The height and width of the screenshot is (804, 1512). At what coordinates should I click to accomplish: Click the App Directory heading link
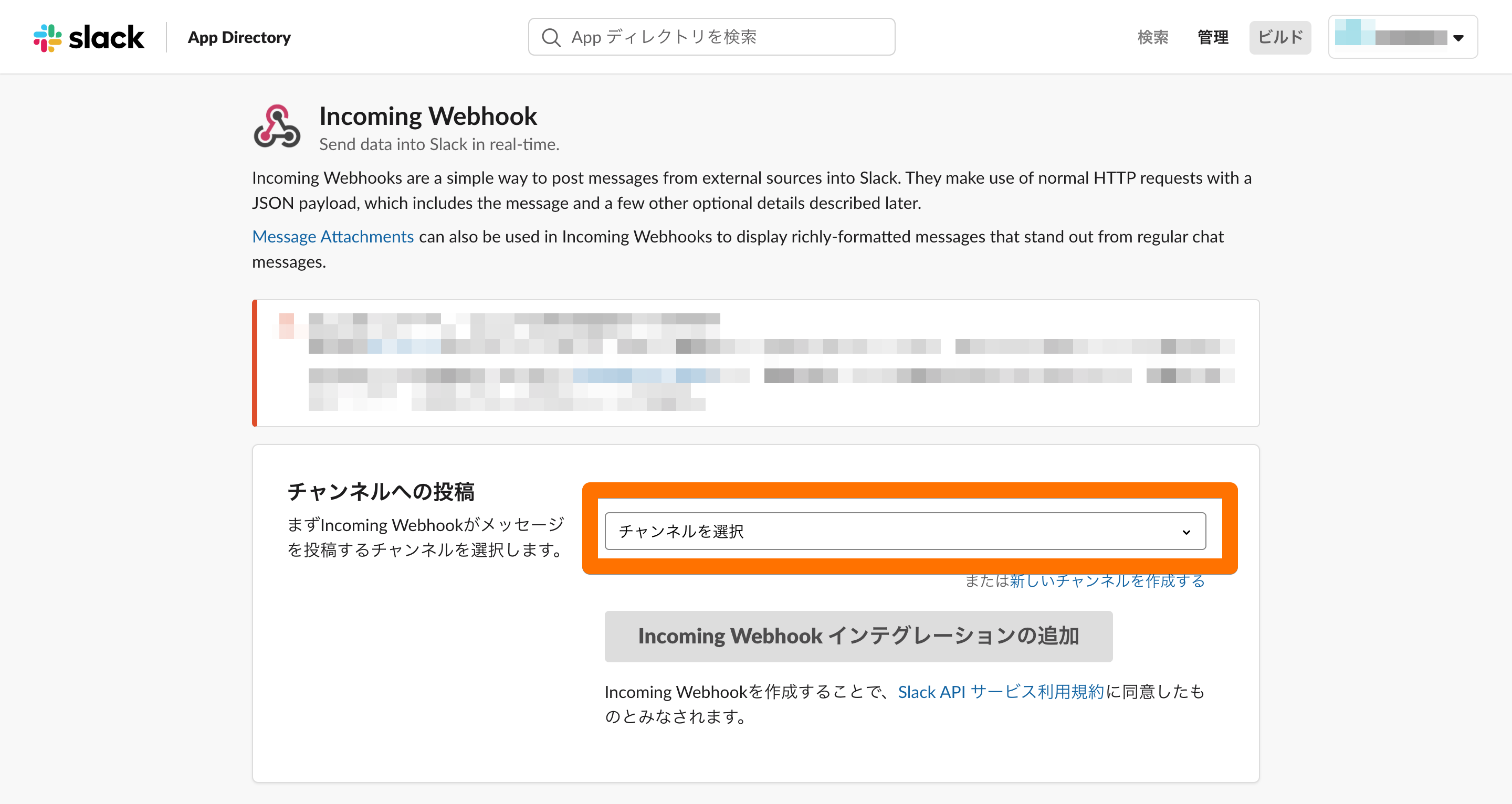click(x=239, y=38)
